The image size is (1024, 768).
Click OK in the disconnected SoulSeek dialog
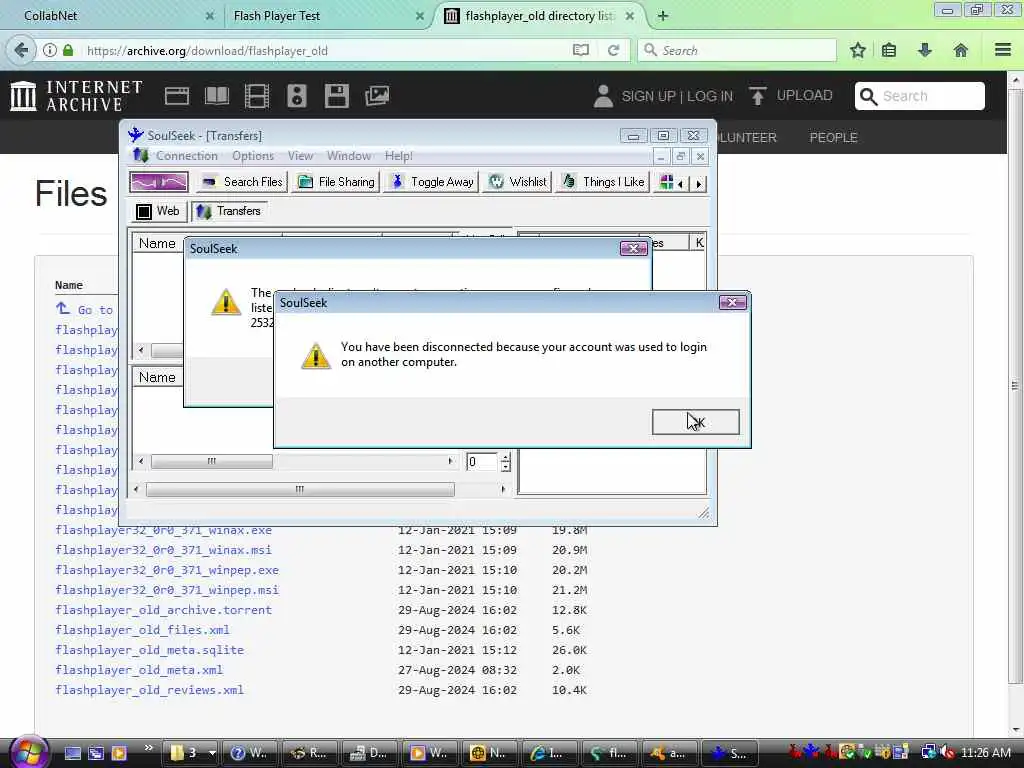pyautogui.click(x=696, y=422)
